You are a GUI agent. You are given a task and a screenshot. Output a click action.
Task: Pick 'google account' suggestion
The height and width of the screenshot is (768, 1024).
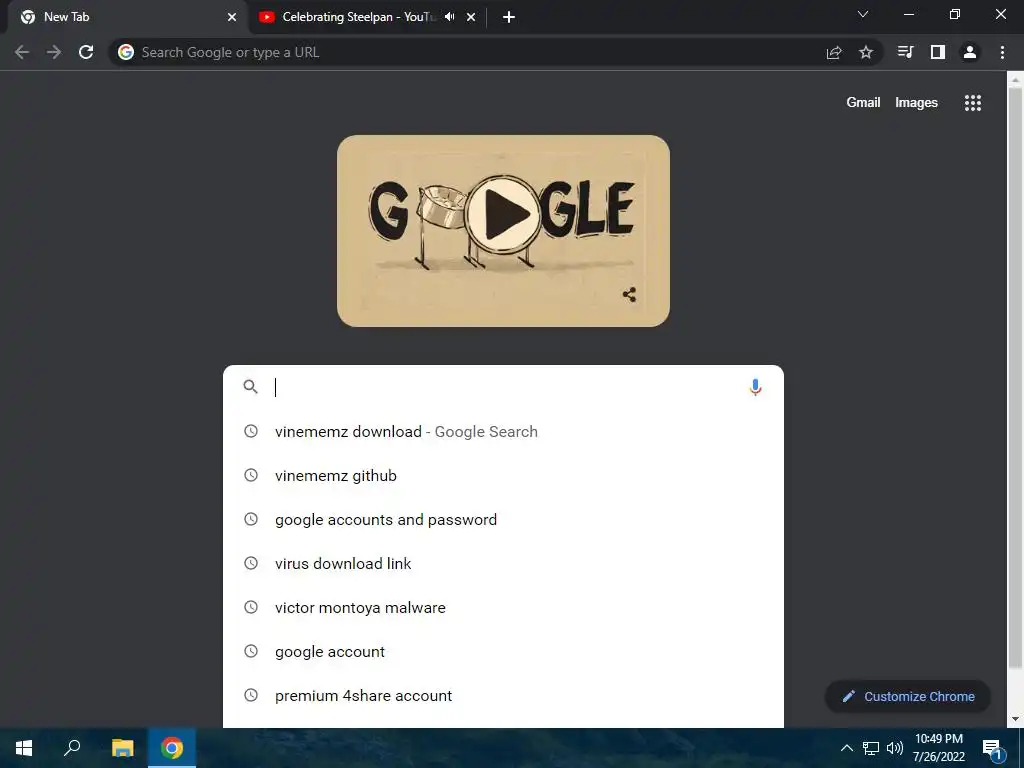(x=504, y=652)
